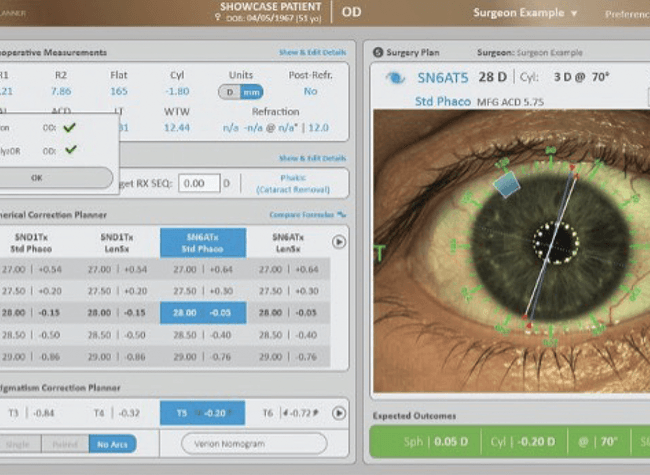
Task: Click Show & Edit Details for measurements
Action: 313,51
